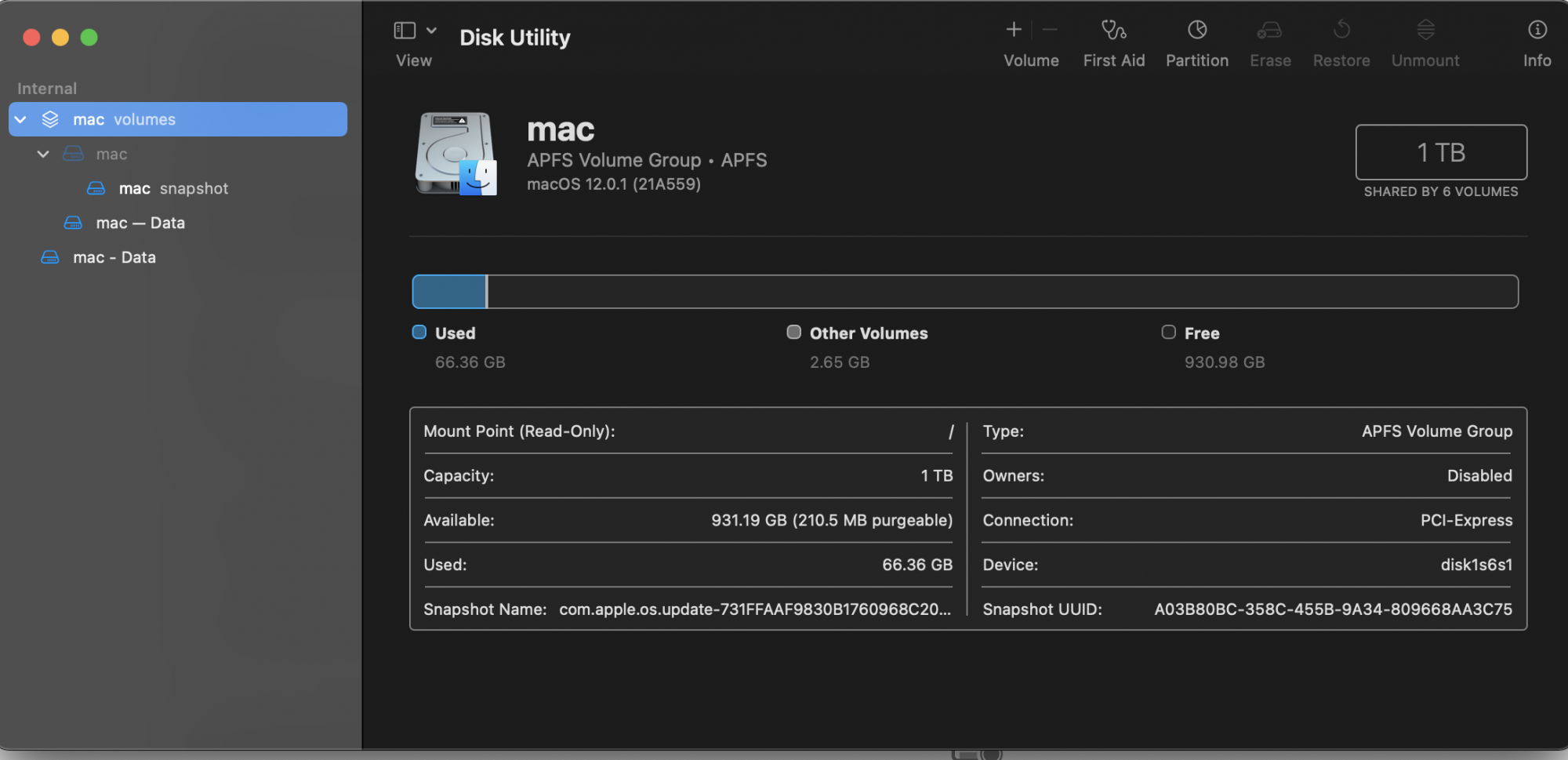The width and height of the screenshot is (1568, 760).
Task: Collapse the dimmed 'mac' volume chevron
Action: (x=43, y=154)
